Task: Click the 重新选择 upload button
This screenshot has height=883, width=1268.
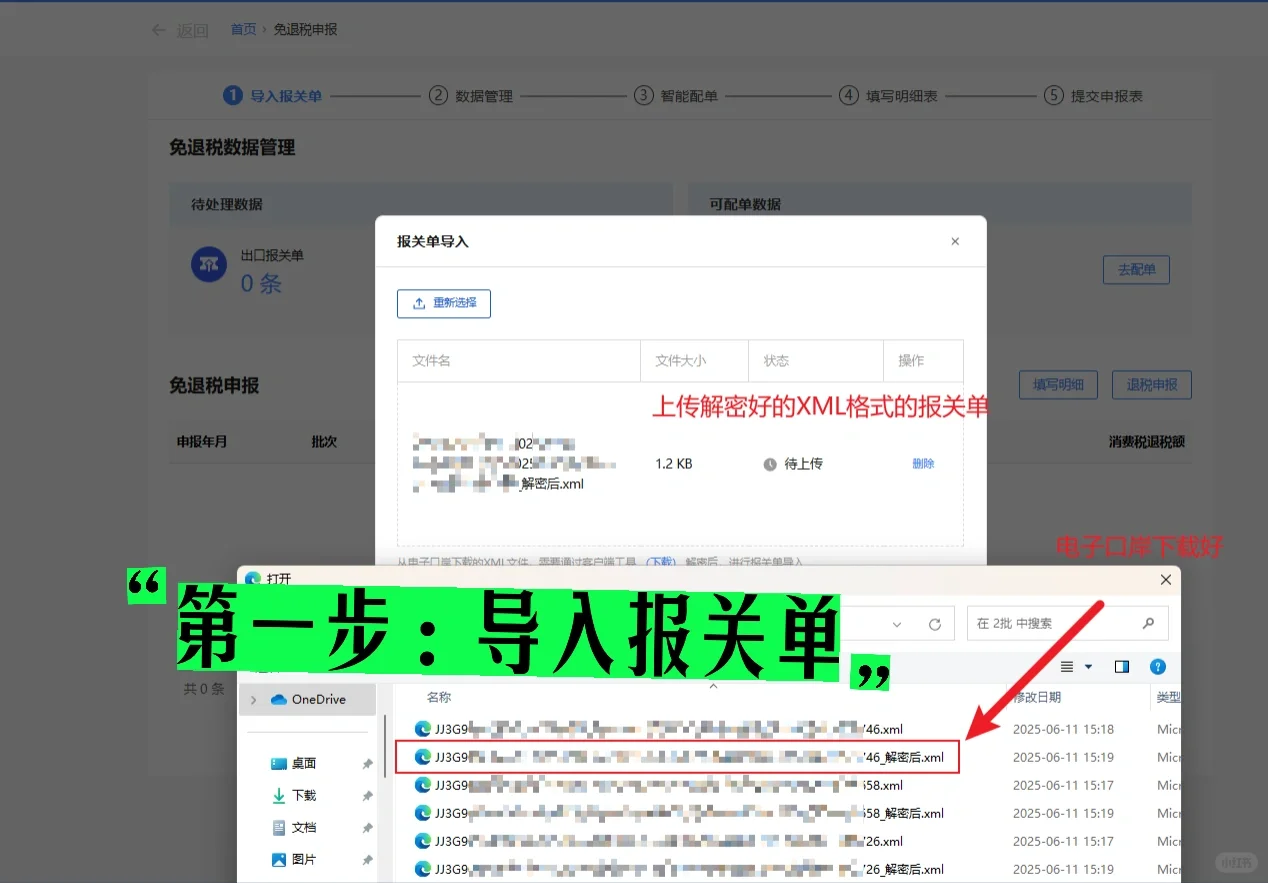Action: [x=443, y=303]
